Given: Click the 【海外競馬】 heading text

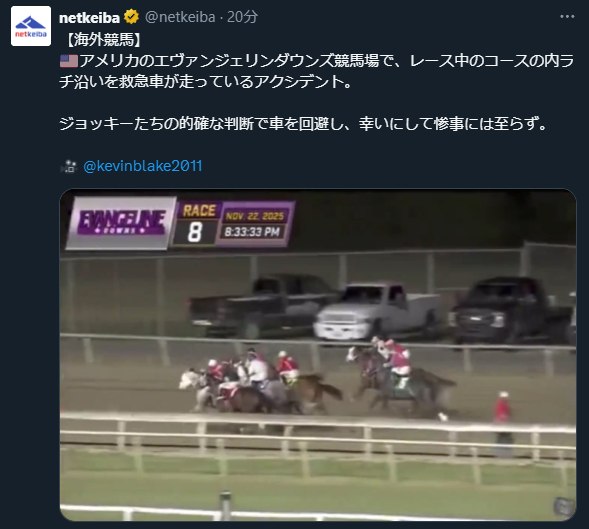Looking at the screenshot, I should [104, 40].
